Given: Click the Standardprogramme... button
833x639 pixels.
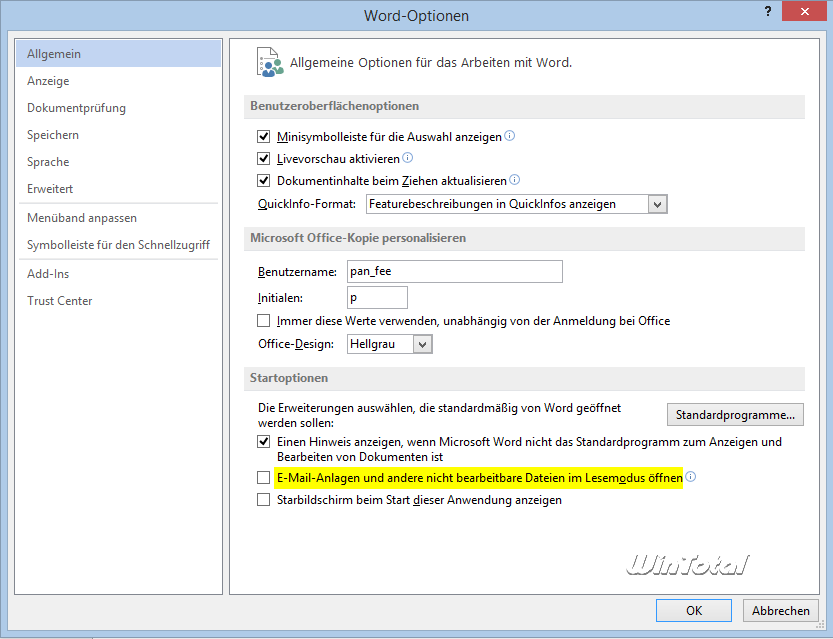Looking at the screenshot, I should pyautogui.click(x=735, y=415).
